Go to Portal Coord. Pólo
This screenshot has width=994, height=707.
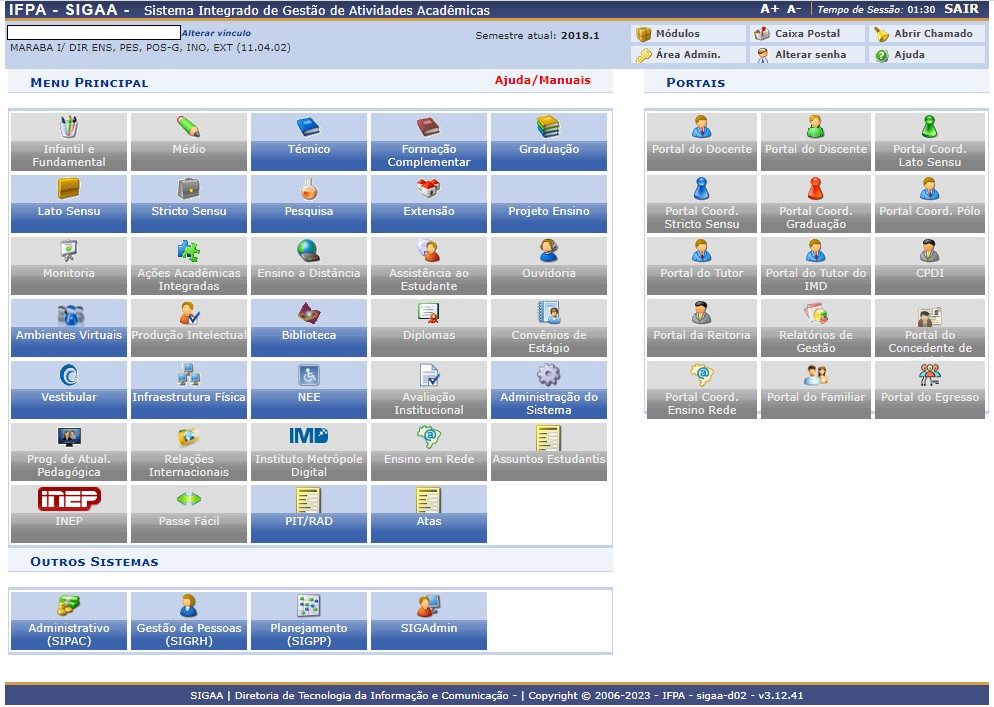tap(930, 204)
